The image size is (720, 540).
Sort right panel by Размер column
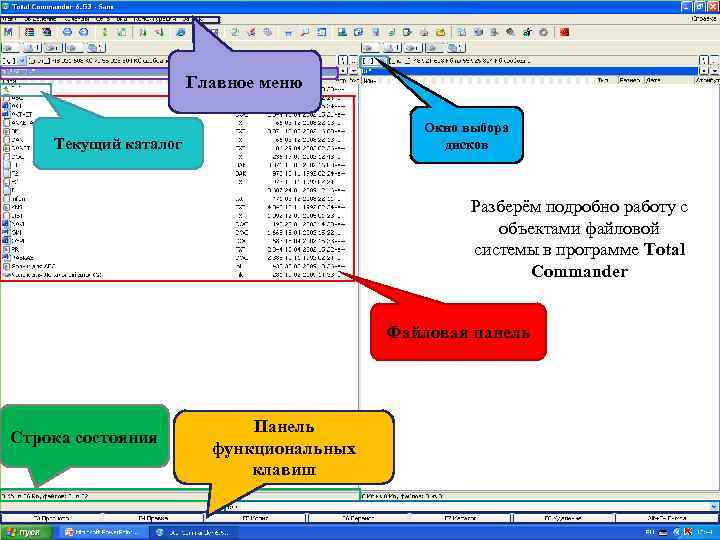pyautogui.click(x=630, y=80)
